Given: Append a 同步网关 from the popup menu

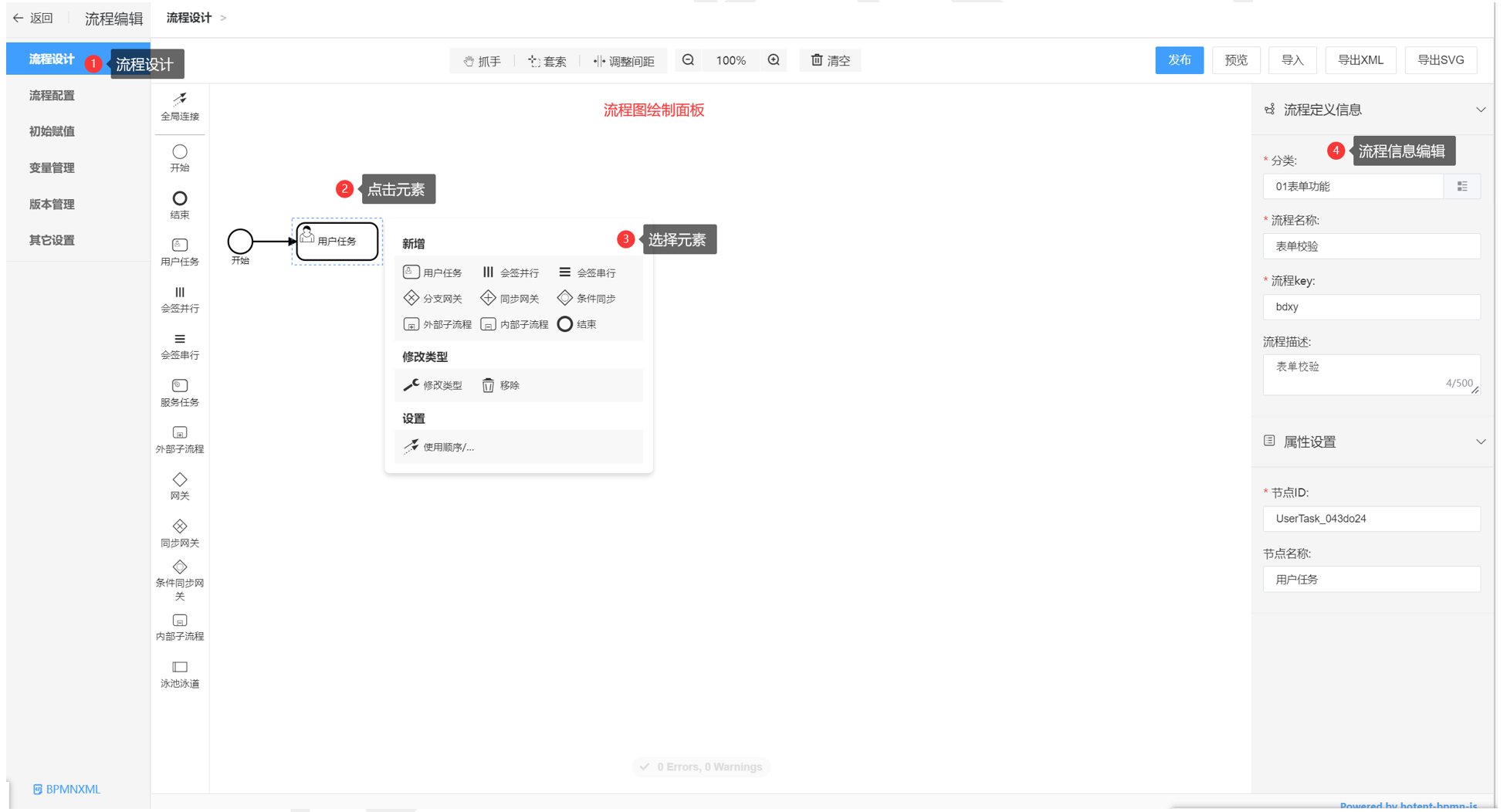Looking at the screenshot, I should tap(510, 298).
